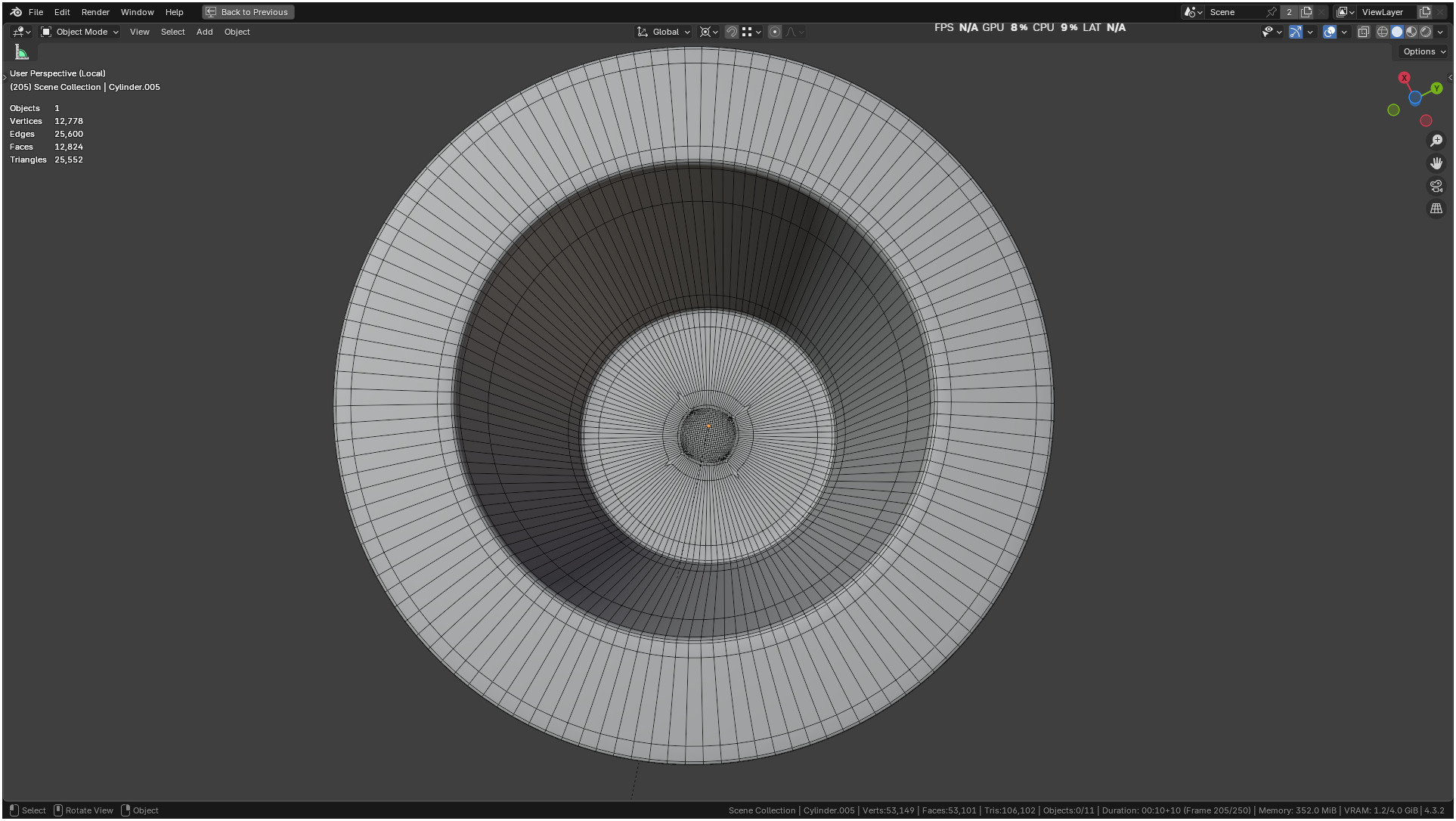
Task: Toggle proportional editing button
Action: tap(775, 32)
